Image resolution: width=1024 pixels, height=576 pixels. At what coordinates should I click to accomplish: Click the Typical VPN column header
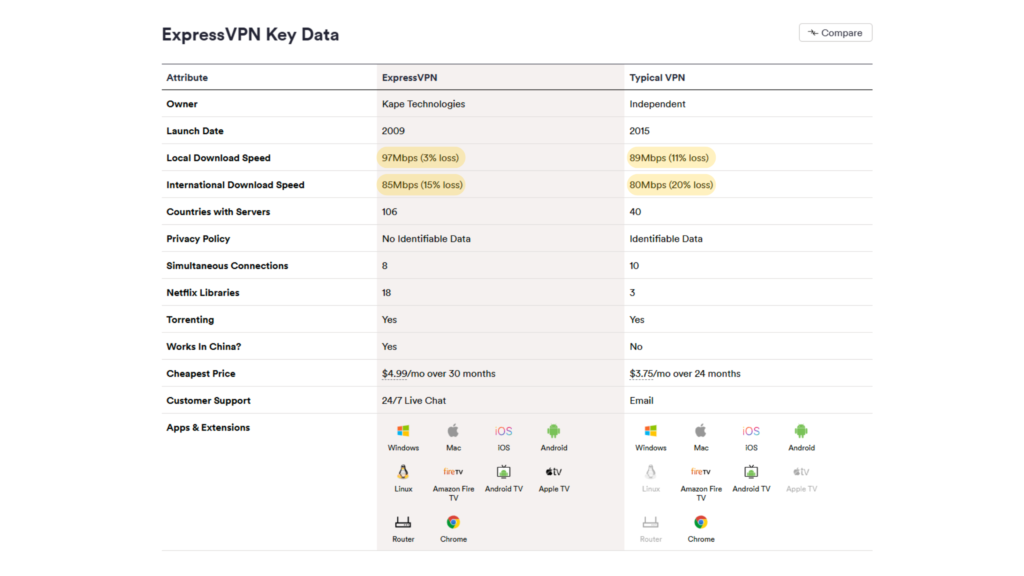tap(657, 78)
